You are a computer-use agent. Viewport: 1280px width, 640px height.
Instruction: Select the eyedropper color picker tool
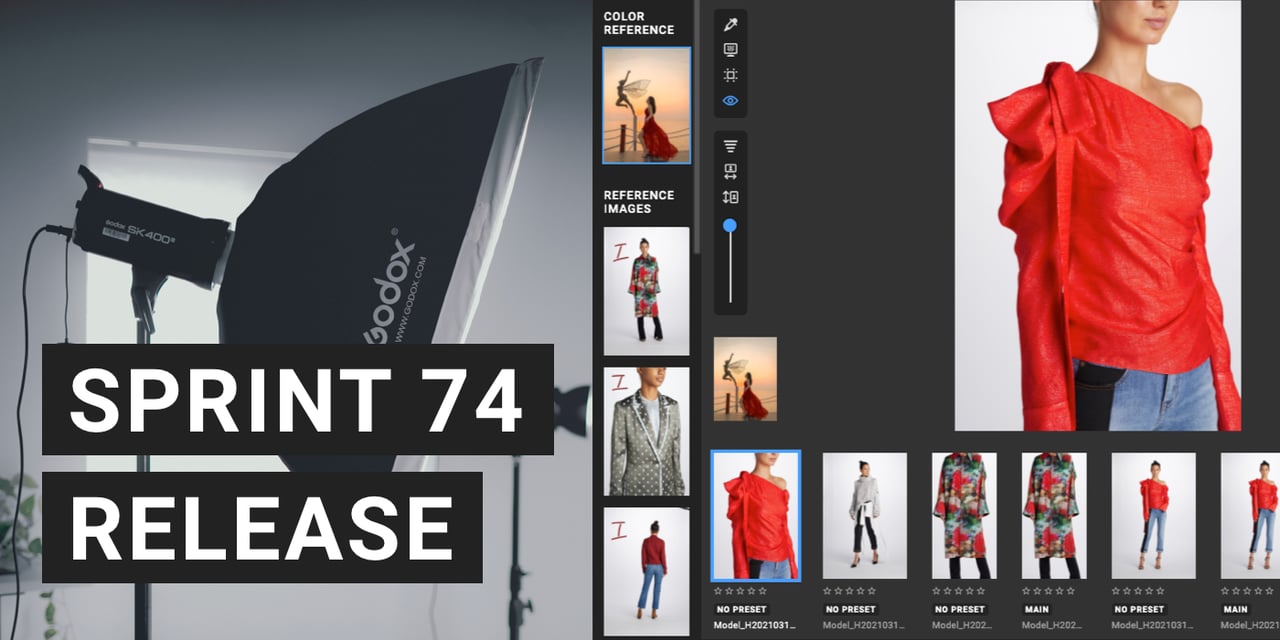pyautogui.click(x=730, y=24)
